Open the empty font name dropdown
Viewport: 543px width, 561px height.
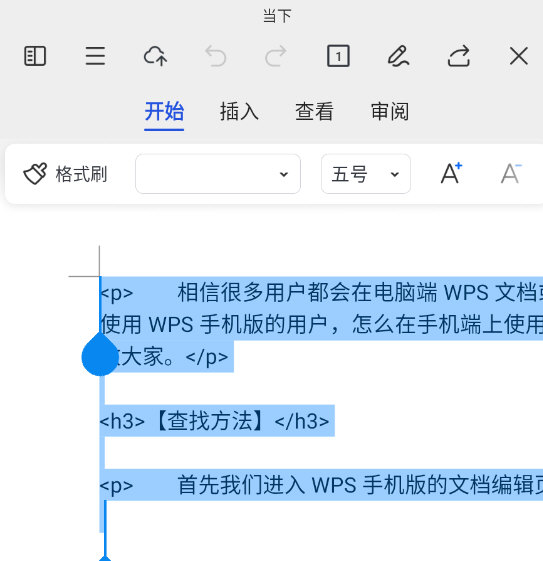tap(218, 174)
